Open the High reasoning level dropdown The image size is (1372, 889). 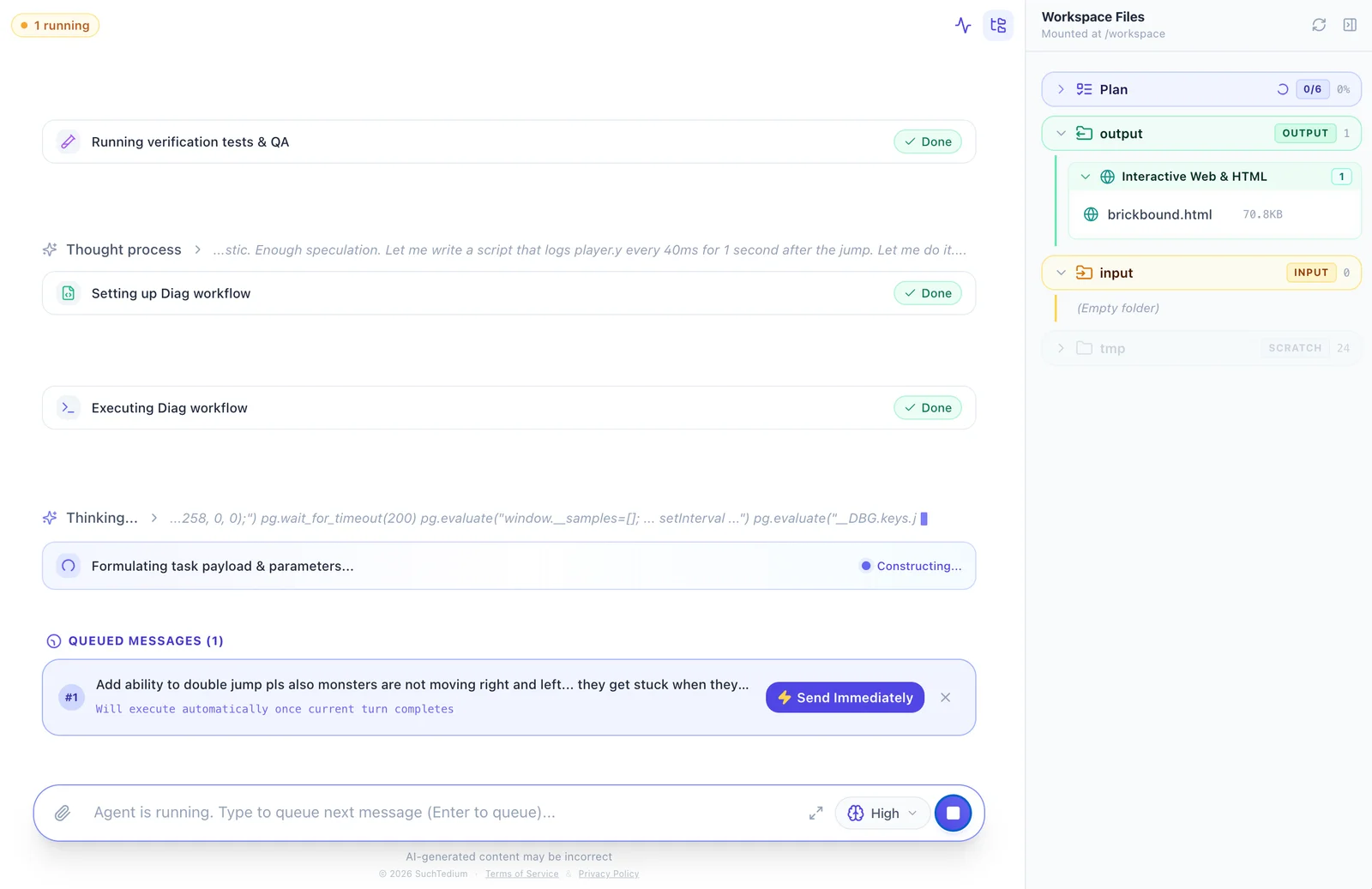[882, 813]
